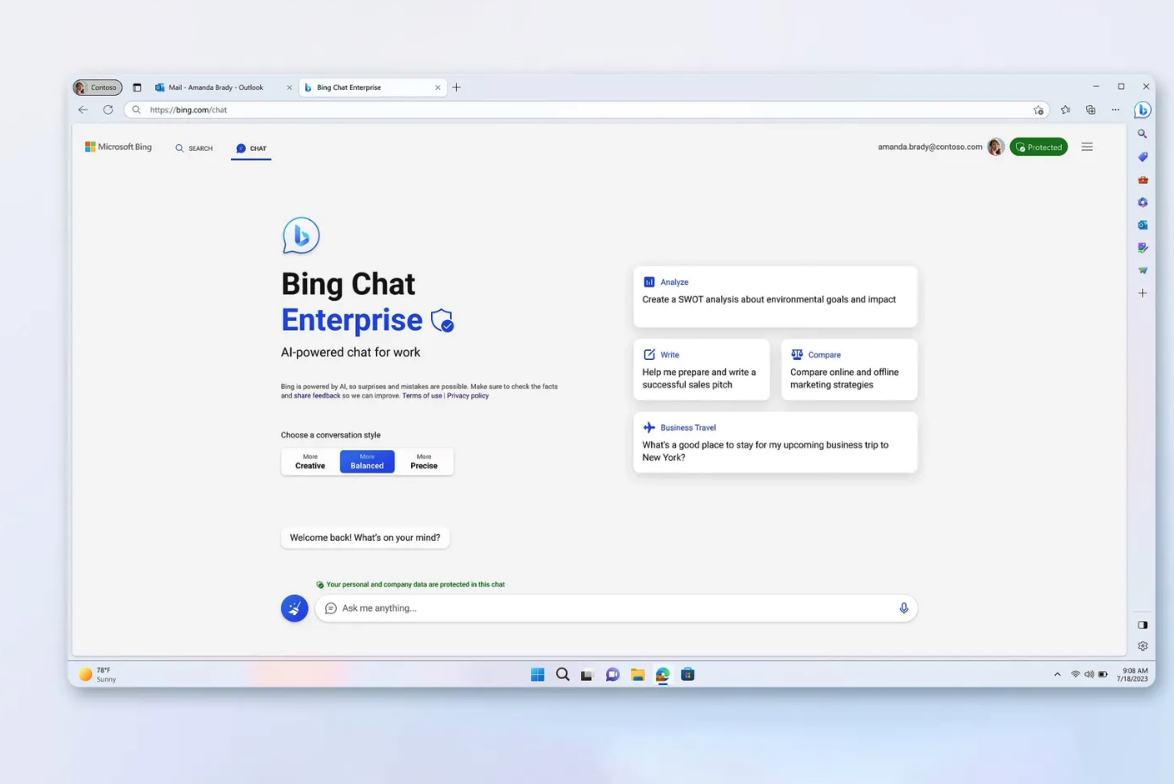Toggle the sidebar visibility icon near bottom right
The height and width of the screenshot is (784, 1174).
[x=1143, y=625]
